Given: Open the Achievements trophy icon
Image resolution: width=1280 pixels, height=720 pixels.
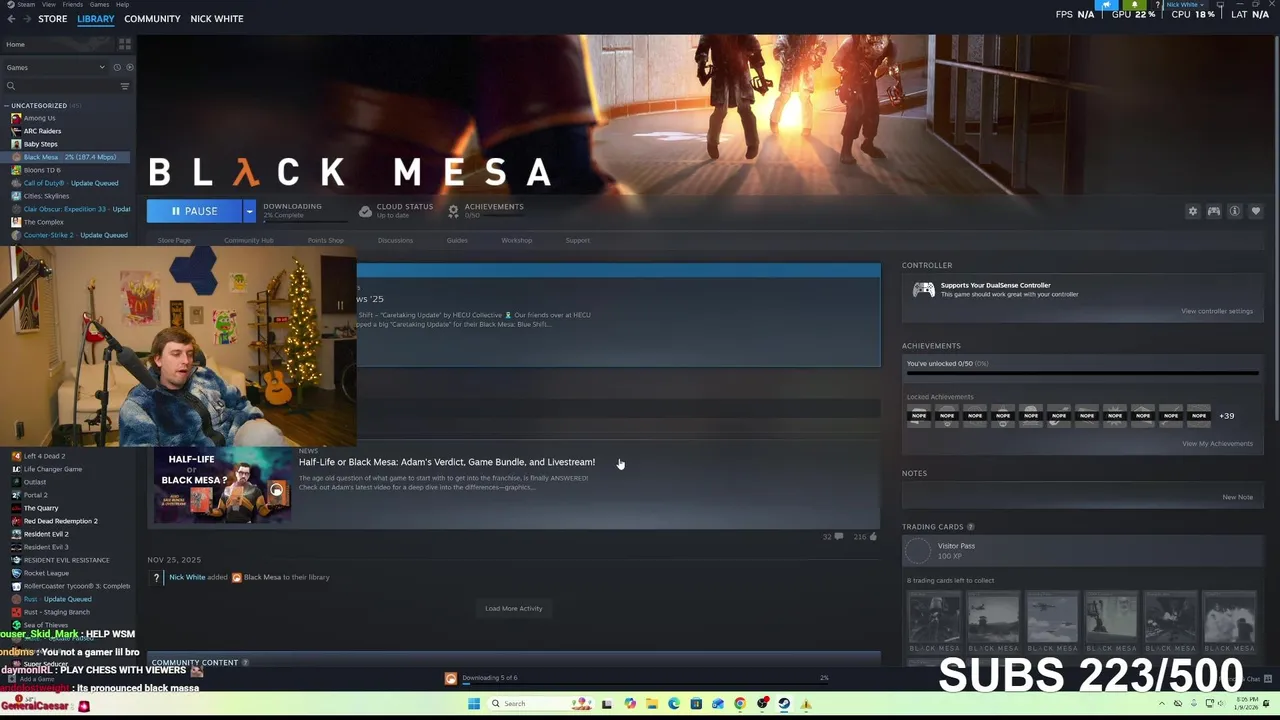Looking at the screenshot, I should point(453,211).
